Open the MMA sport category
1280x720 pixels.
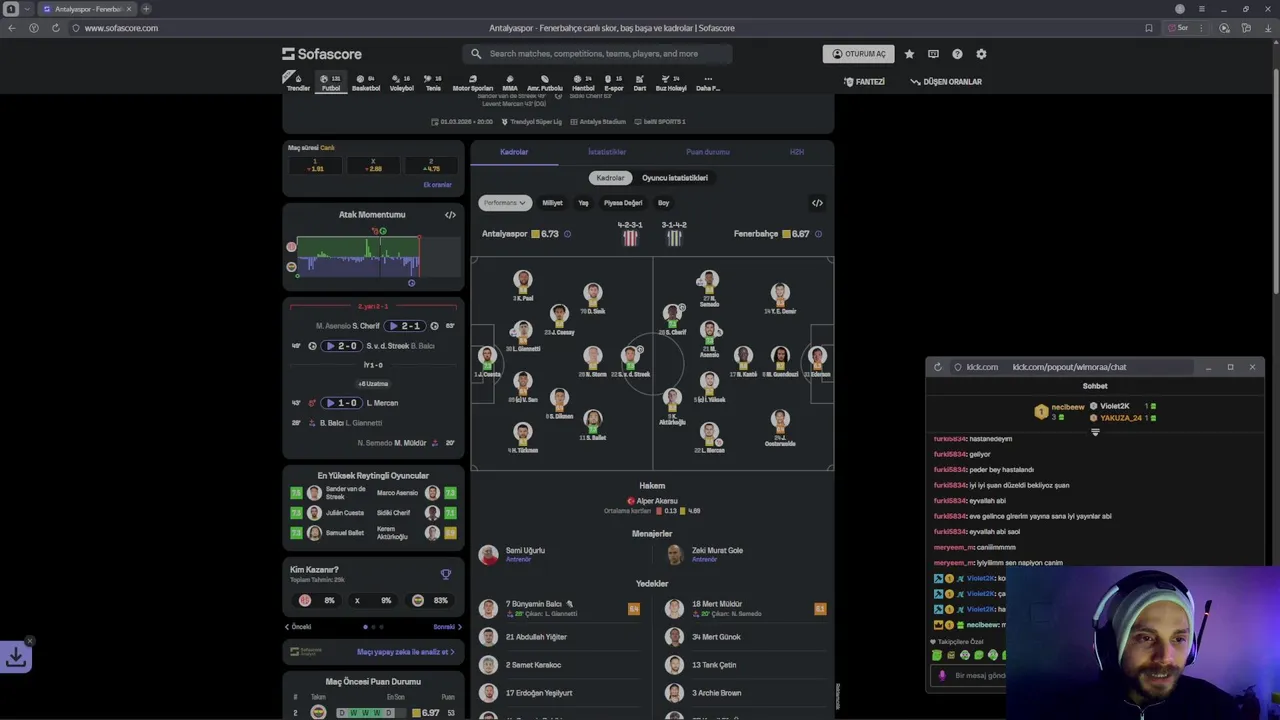coord(510,82)
